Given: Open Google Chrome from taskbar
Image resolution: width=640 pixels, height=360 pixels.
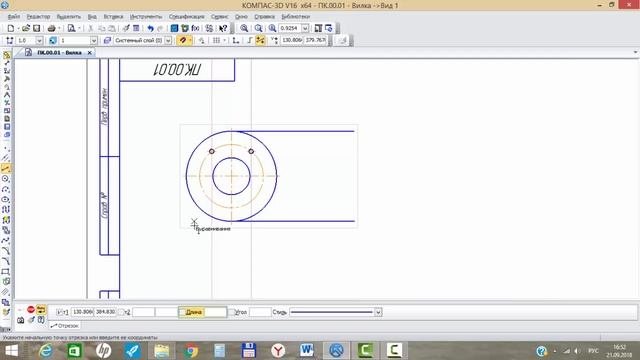Looking at the screenshot, I should click(x=191, y=351).
